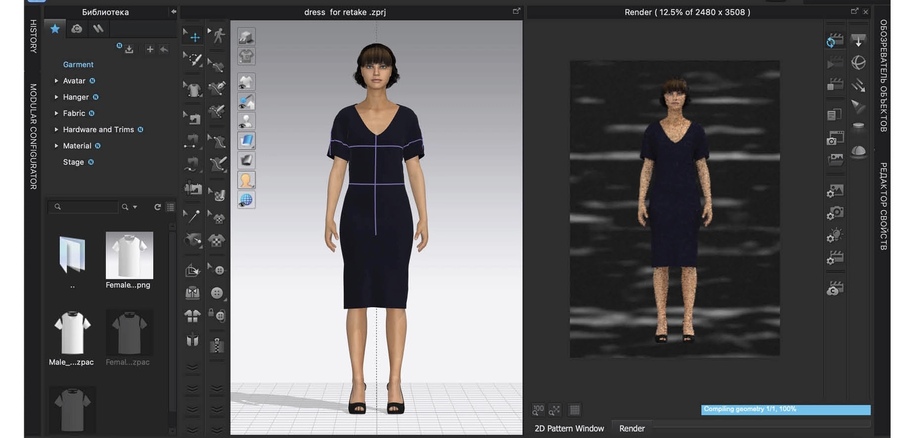This screenshot has width=900, height=438.
Task: Toggle show garment eye icon in 3D view
Action: tap(246, 82)
